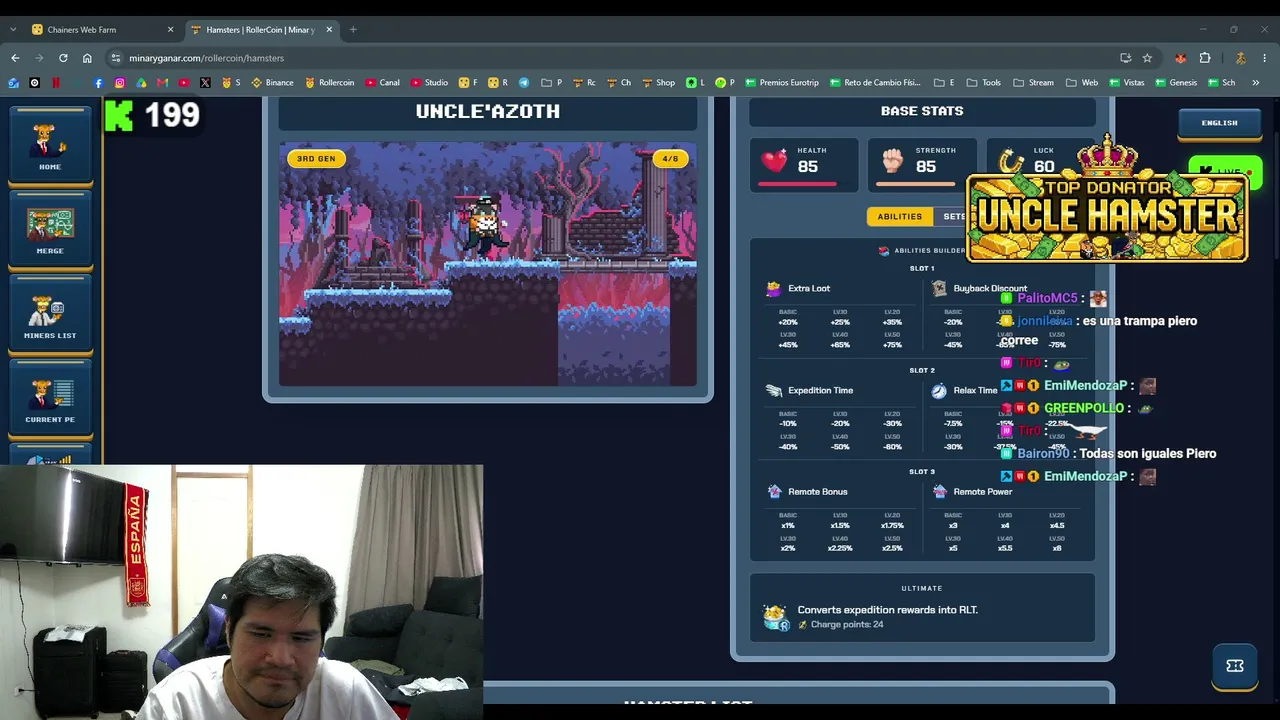Open a new browser tab

click(x=353, y=30)
